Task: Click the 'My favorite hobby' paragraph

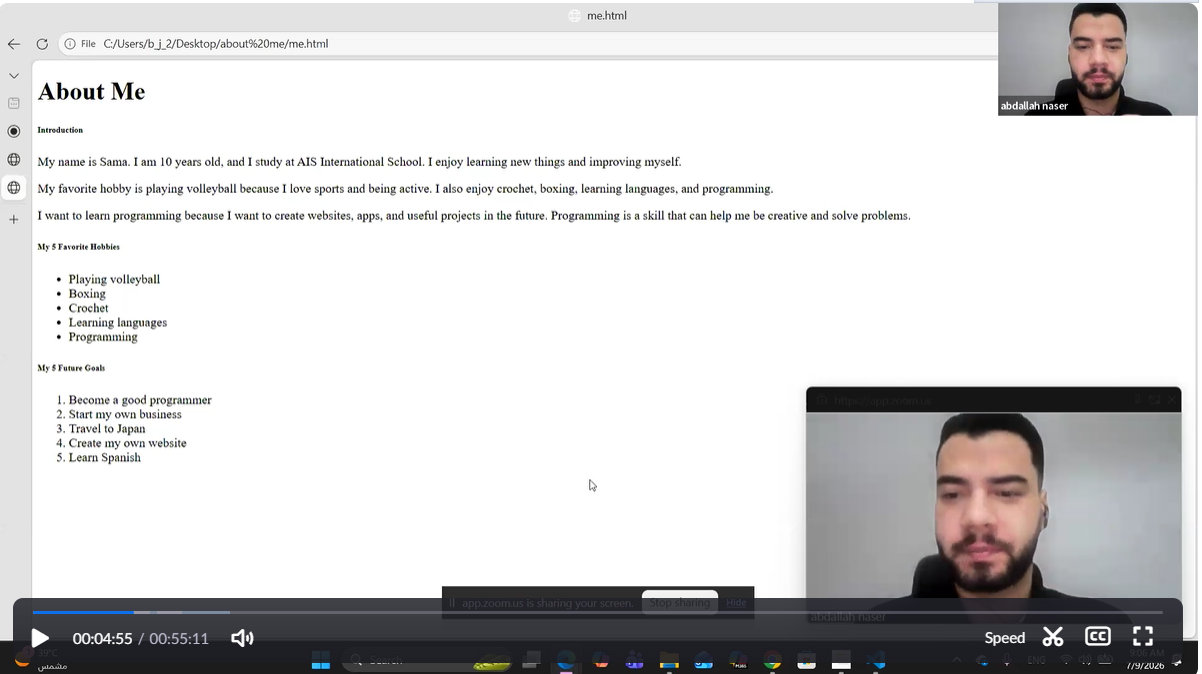Action: 405,189
